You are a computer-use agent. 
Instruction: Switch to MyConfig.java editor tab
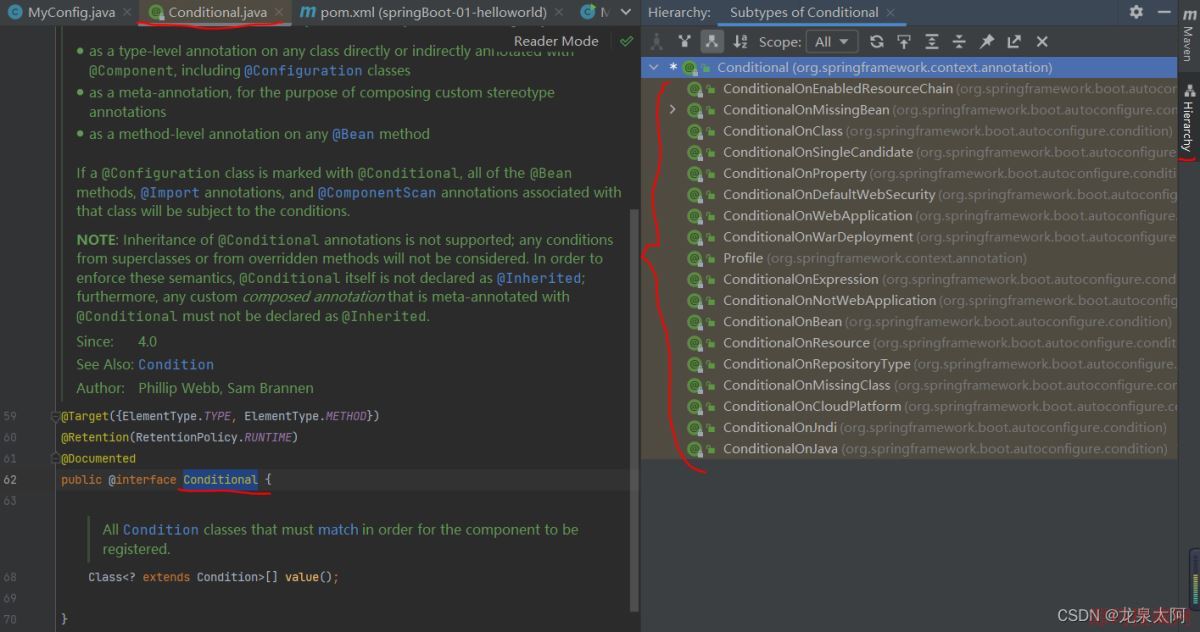tap(70, 12)
